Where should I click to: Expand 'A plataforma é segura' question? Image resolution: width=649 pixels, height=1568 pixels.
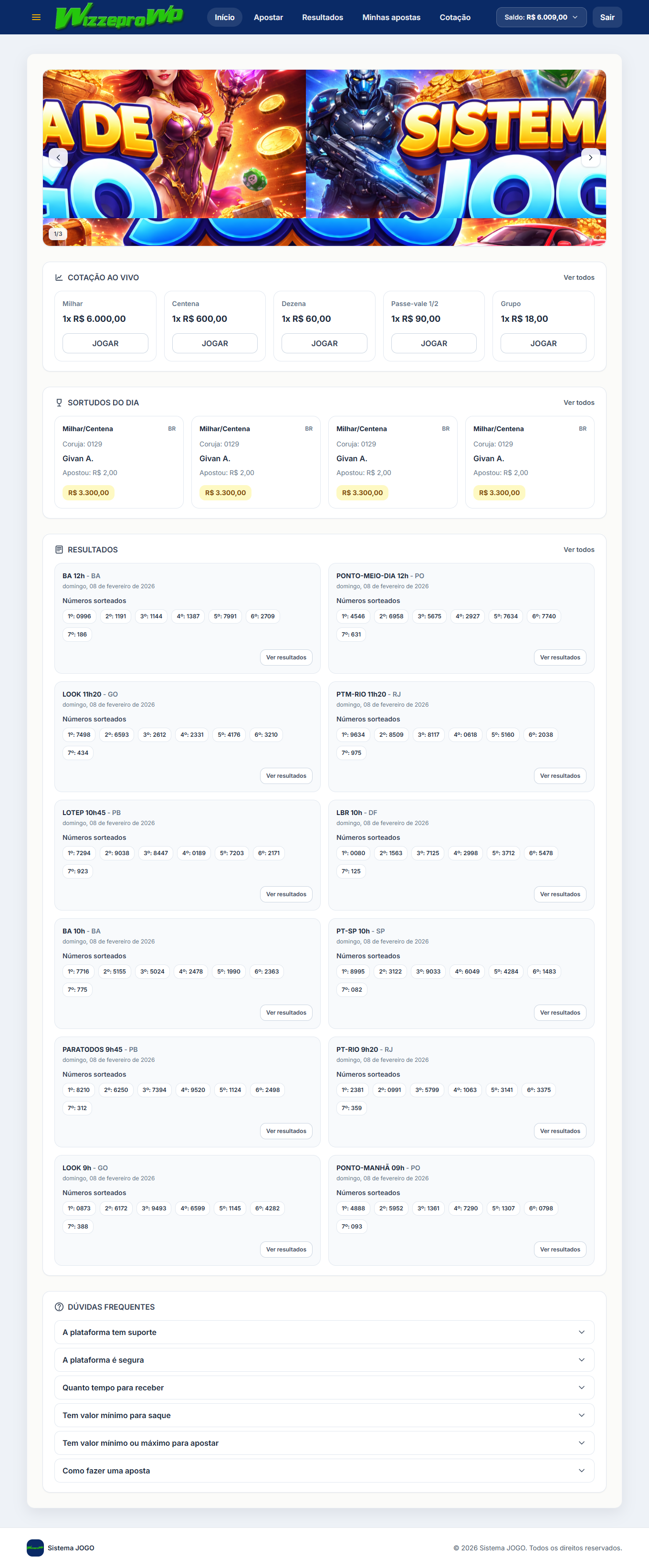[324, 1360]
